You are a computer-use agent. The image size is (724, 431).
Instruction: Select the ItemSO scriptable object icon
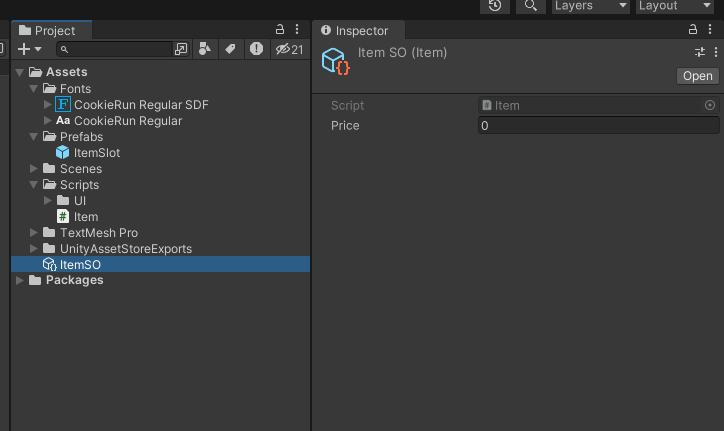click(x=49, y=264)
